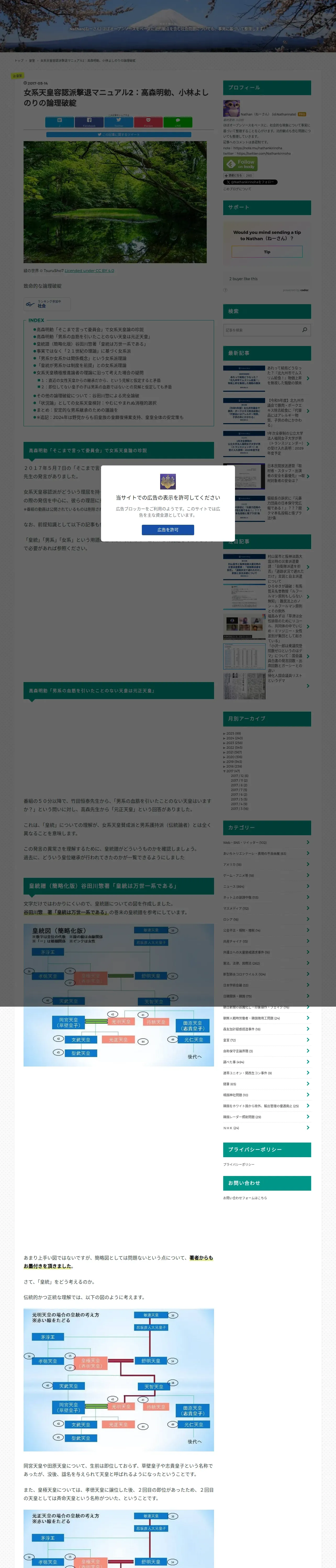The width and height of the screenshot is (336, 1568).
Task: Click the 全風景 category tag above title
Action: point(18,76)
